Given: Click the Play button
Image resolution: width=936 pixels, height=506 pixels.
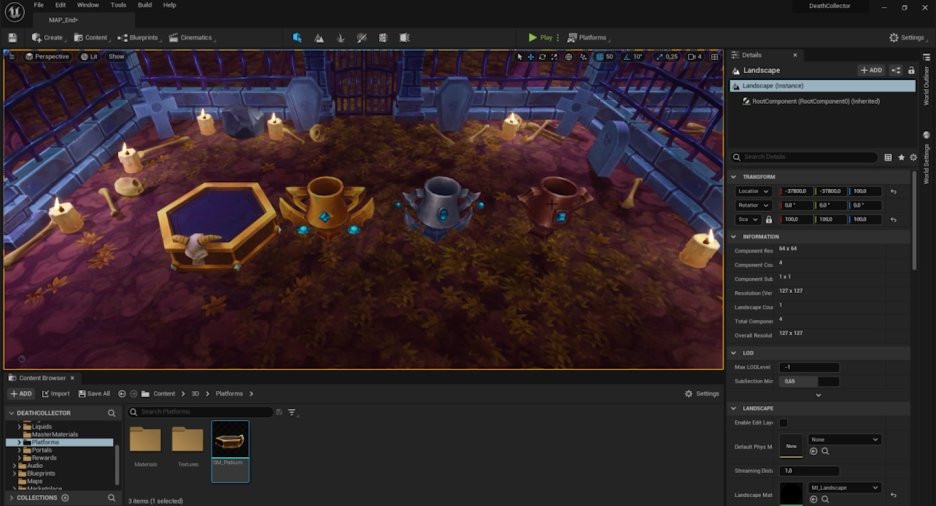Looking at the screenshot, I should 540,38.
